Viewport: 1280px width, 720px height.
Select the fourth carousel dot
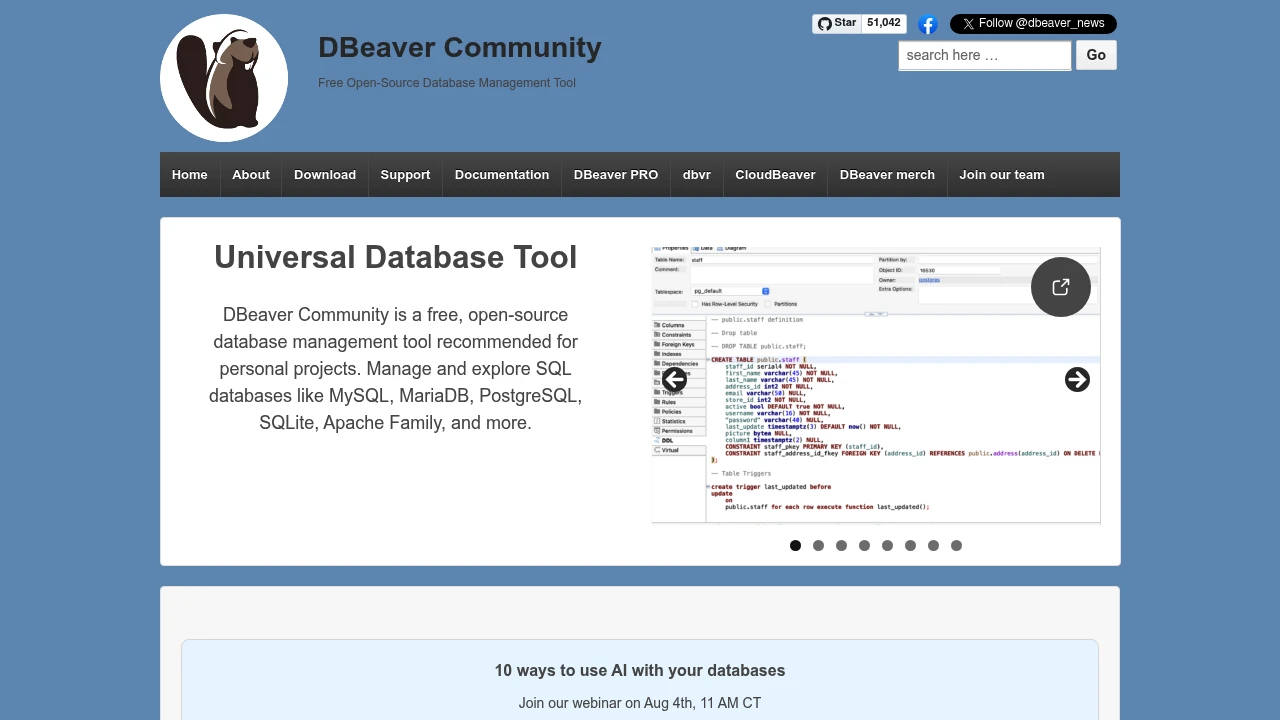(x=864, y=546)
